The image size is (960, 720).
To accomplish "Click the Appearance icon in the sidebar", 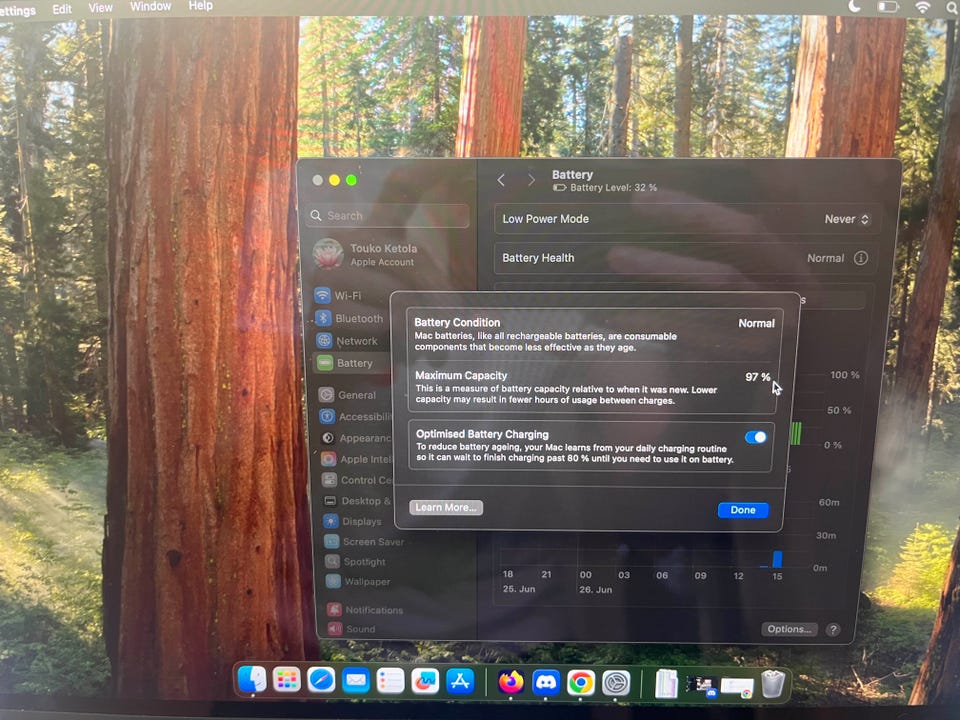I will pyautogui.click(x=328, y=438).
